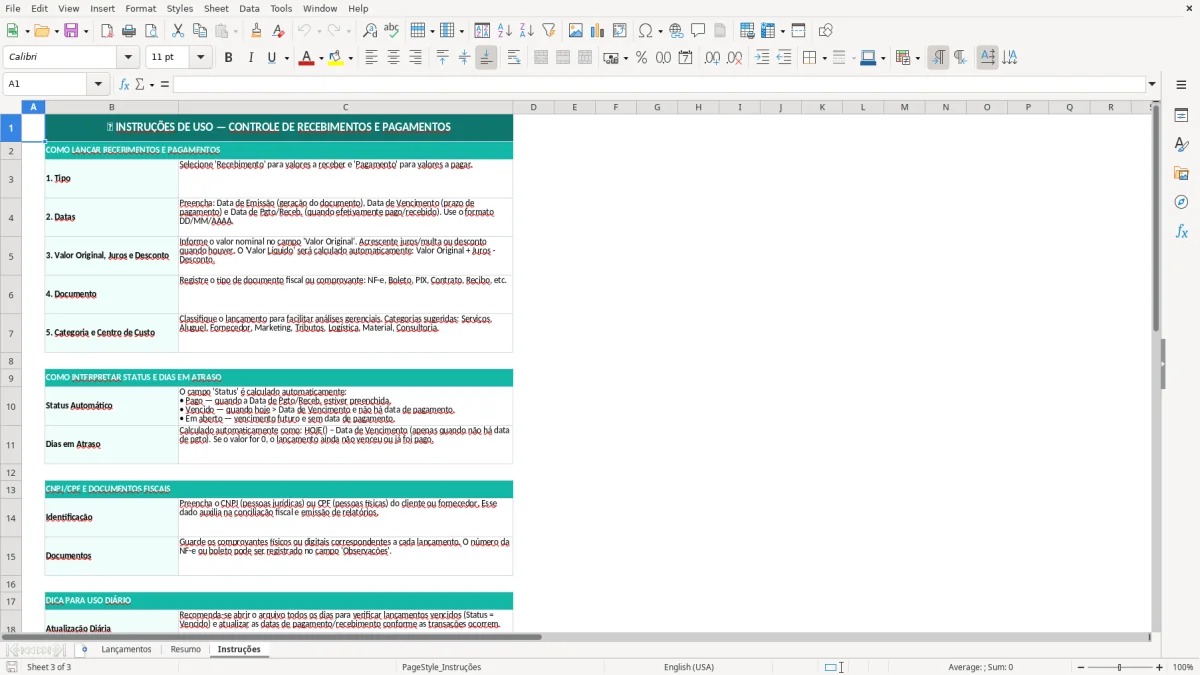The image size is (1200, 675).
Task: Click the Copy icon
Action: tap(200, 31)
